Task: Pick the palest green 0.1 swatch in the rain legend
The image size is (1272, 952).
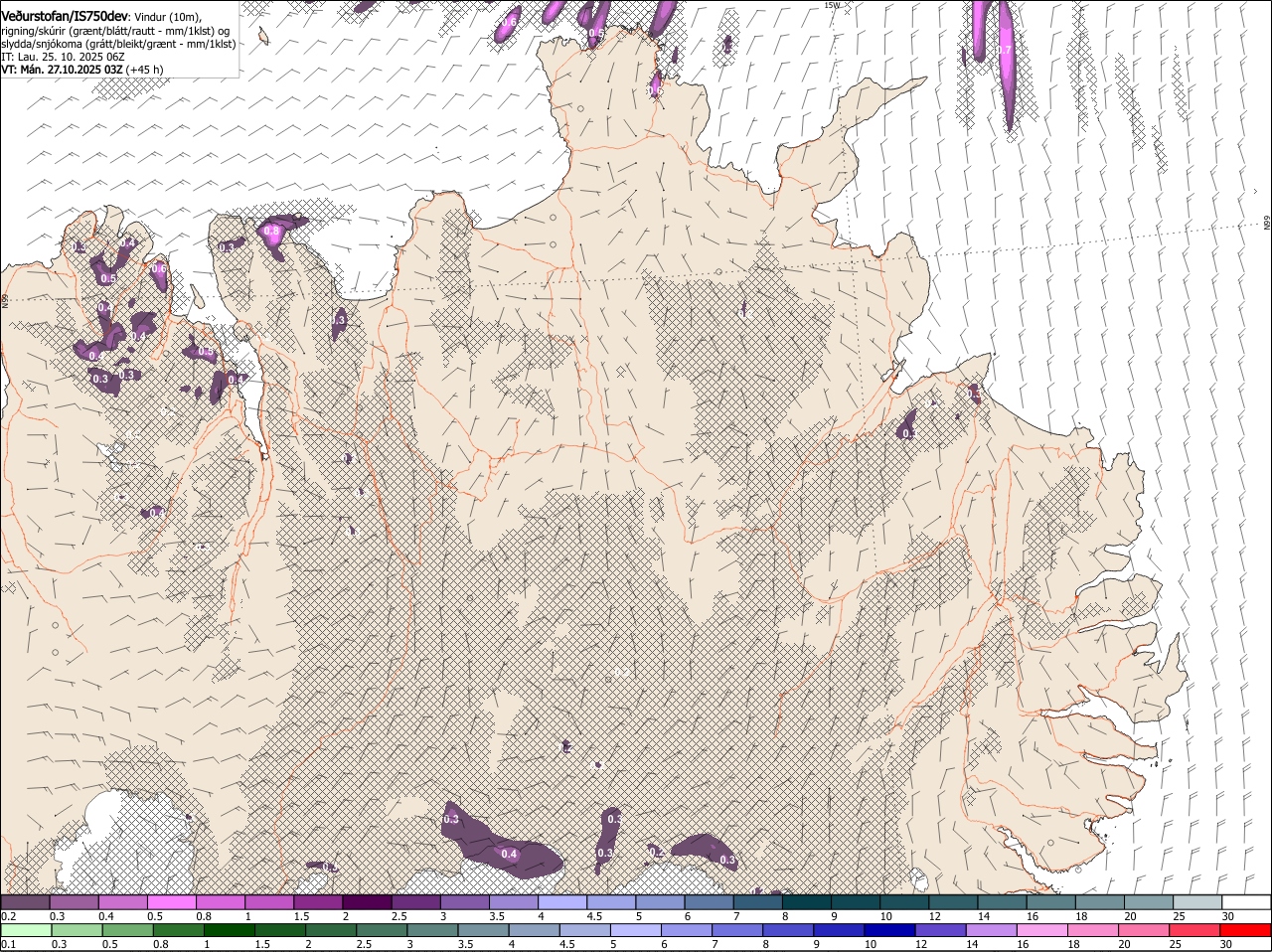Action: tap(26, 931)
